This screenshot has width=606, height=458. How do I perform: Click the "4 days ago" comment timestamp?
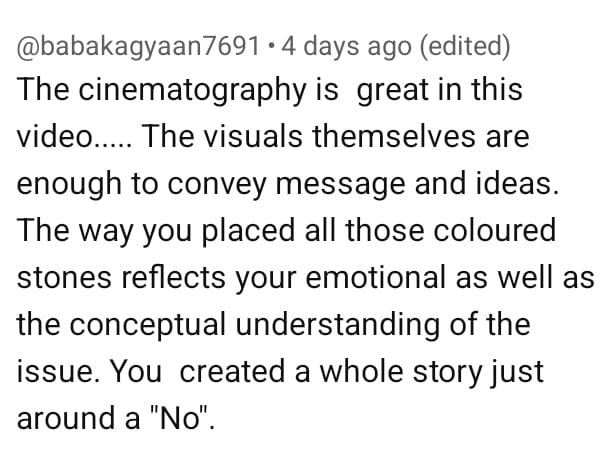347,47
